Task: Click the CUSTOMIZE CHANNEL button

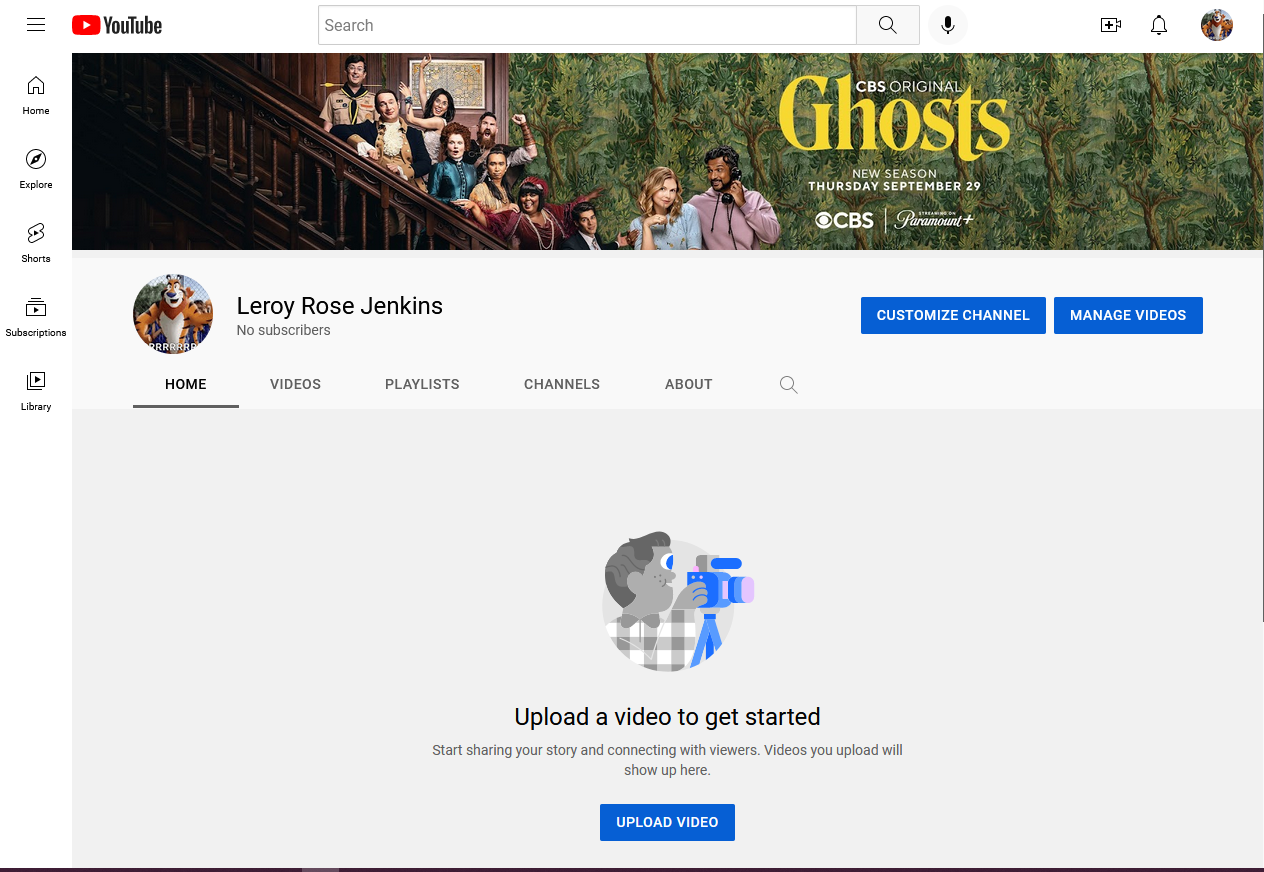Action: (953, 315)
